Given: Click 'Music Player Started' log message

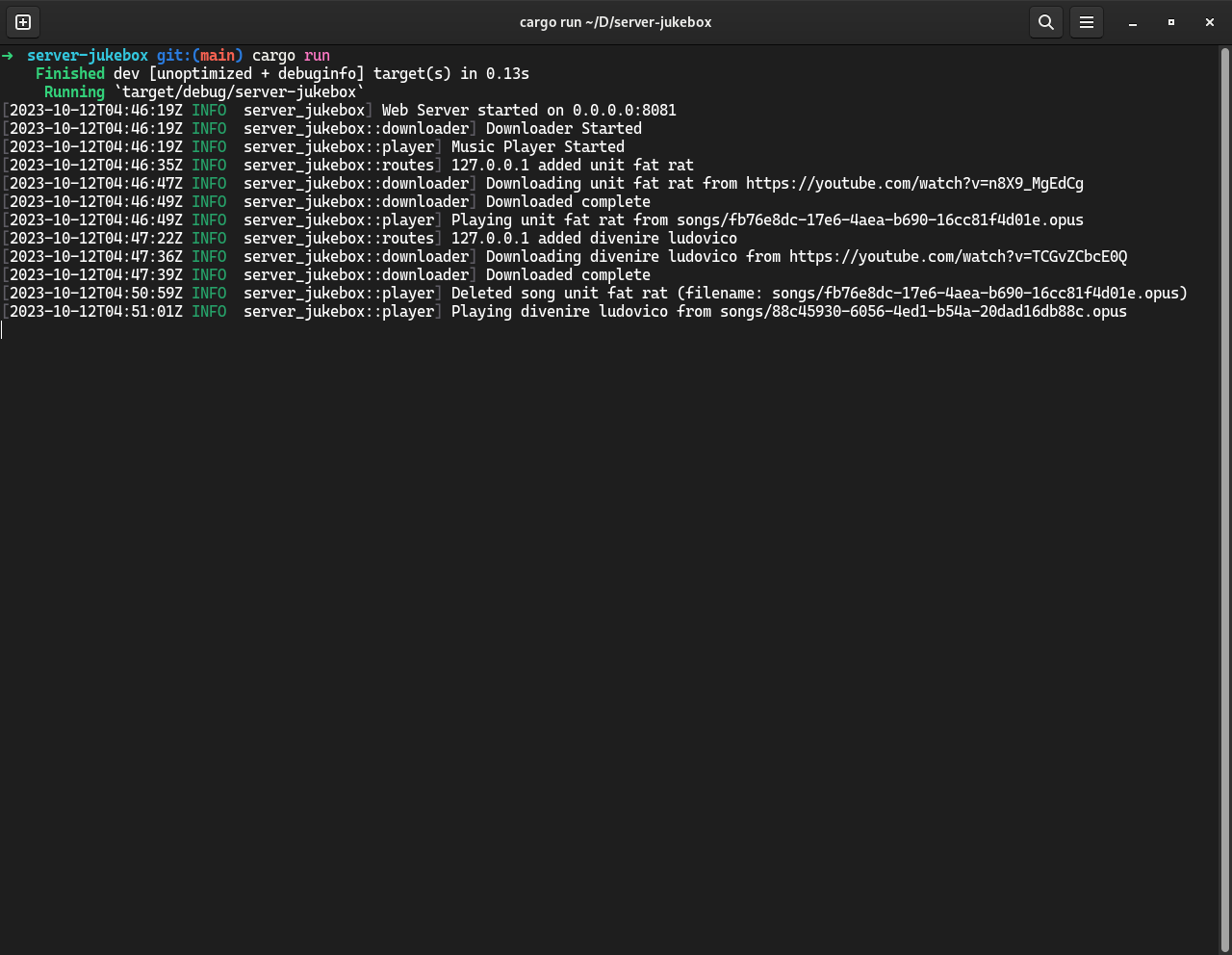Looking at the screenshot, I should click(x=537, y=146).
